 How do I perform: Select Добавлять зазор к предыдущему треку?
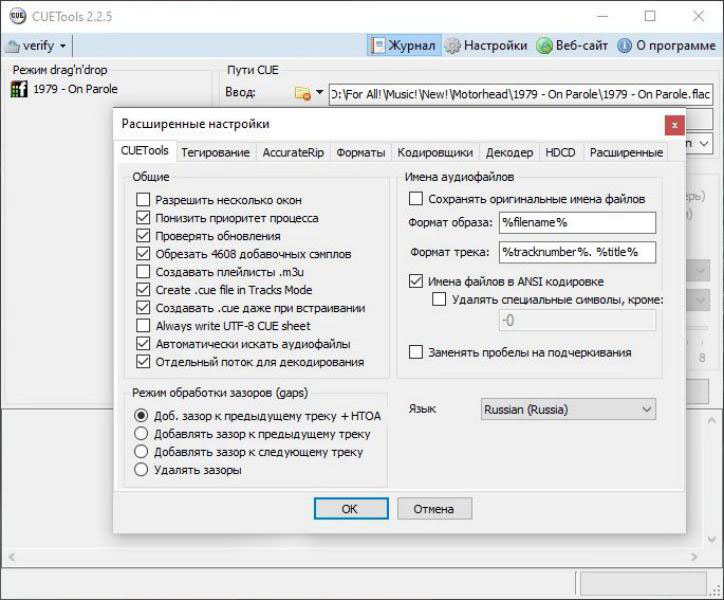(x=141, y=434)
